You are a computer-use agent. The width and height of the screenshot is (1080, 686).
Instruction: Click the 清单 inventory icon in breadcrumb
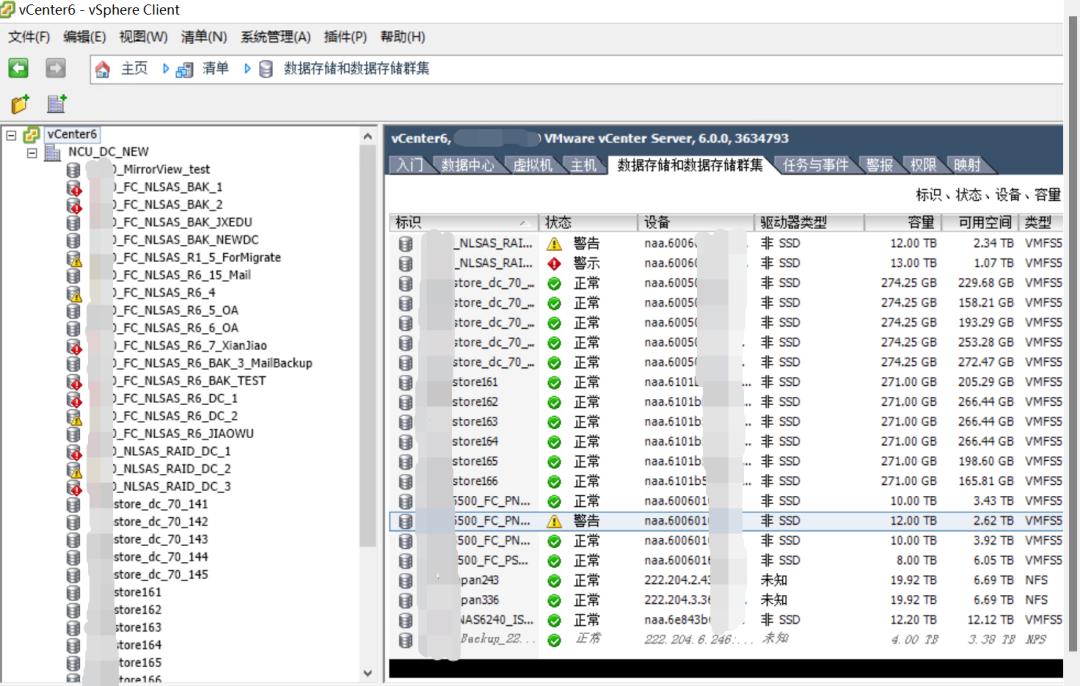pos(184,68)
